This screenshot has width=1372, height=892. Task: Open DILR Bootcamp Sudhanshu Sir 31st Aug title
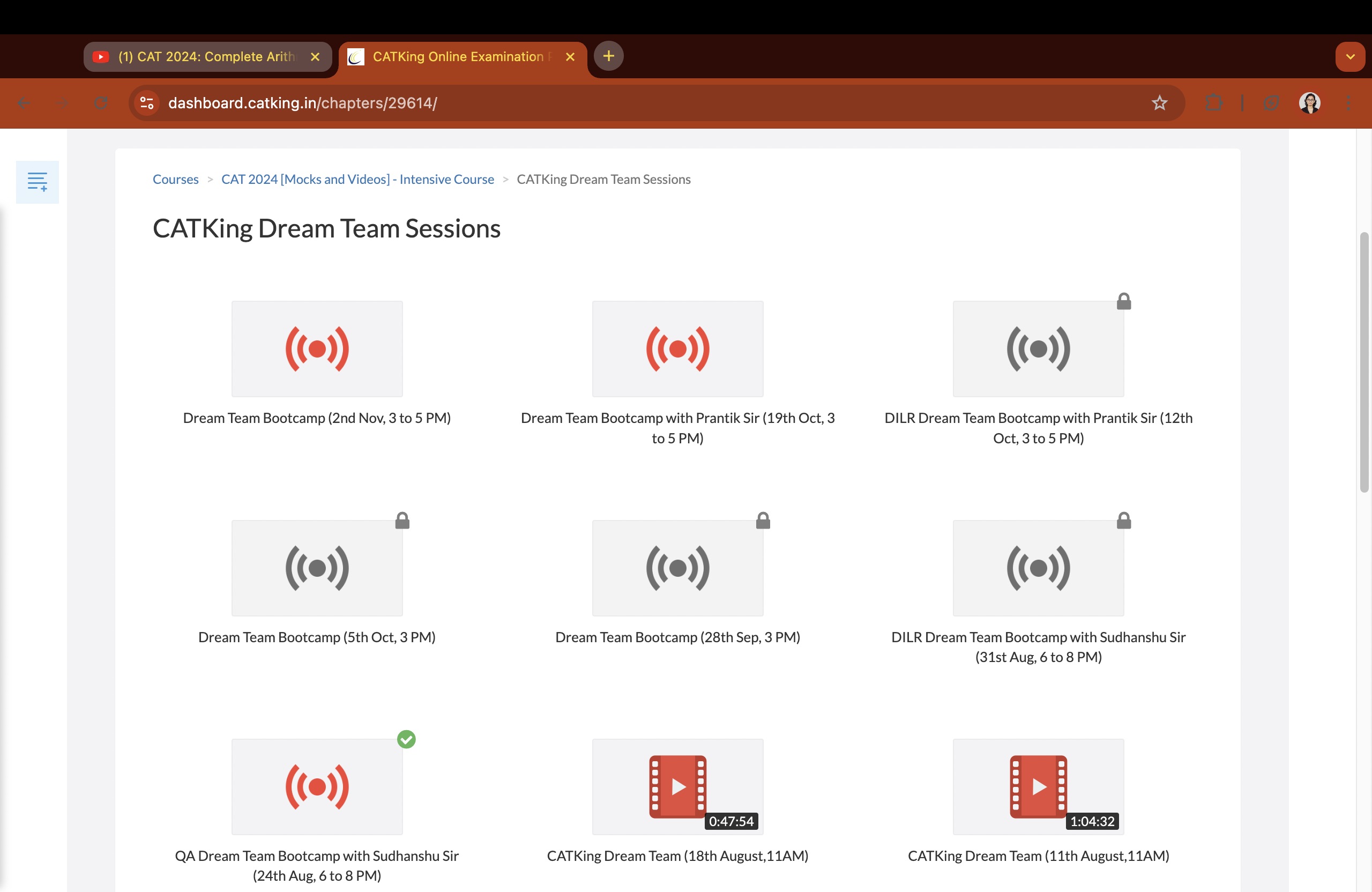[x=1038, y=647]
